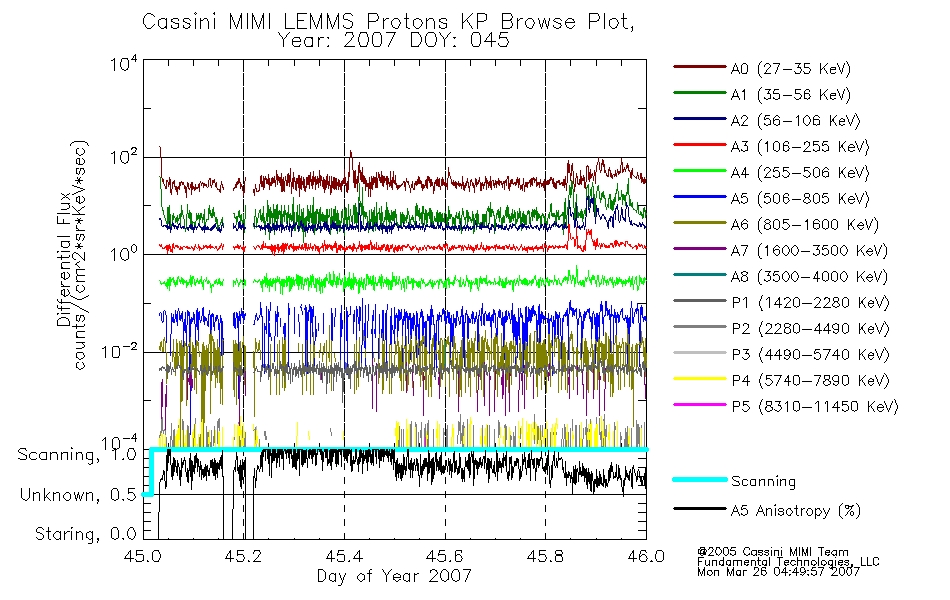Click the A3 (106-255 KeV) legend label
Viewport: 950px width, 600px height.
tap(800, 147)
